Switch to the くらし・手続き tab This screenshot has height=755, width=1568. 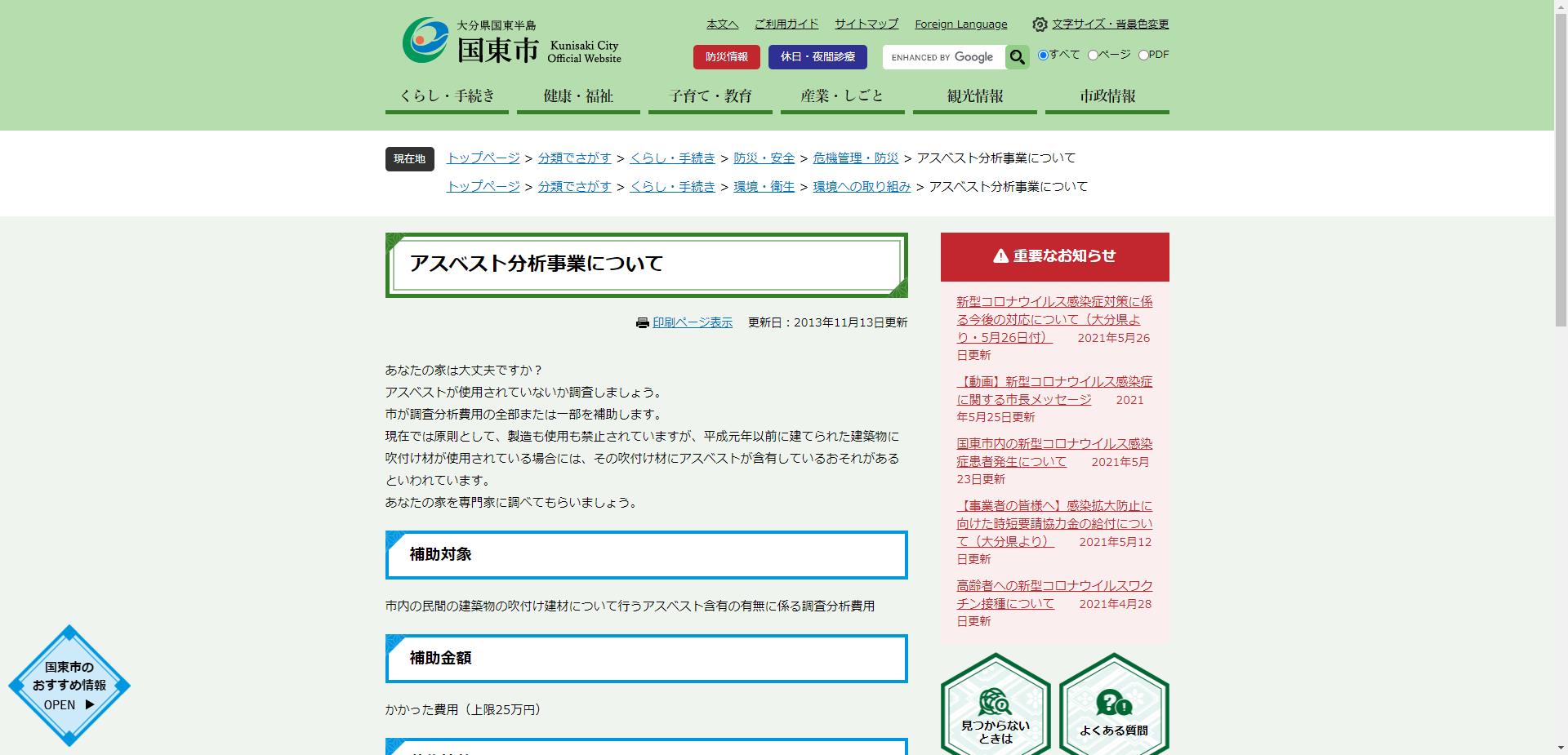pyautogui.click(x=446, y=95)
